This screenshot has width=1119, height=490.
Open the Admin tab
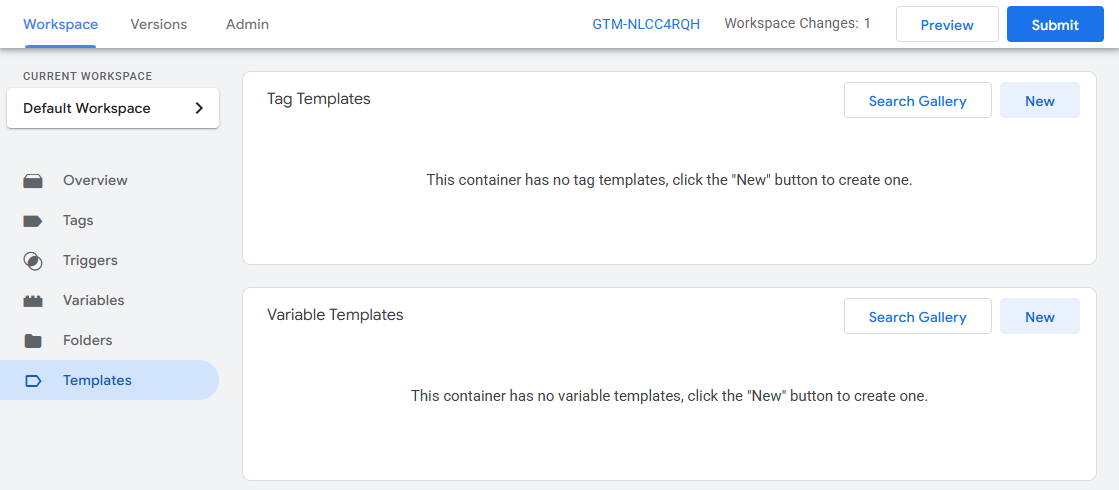247,24
